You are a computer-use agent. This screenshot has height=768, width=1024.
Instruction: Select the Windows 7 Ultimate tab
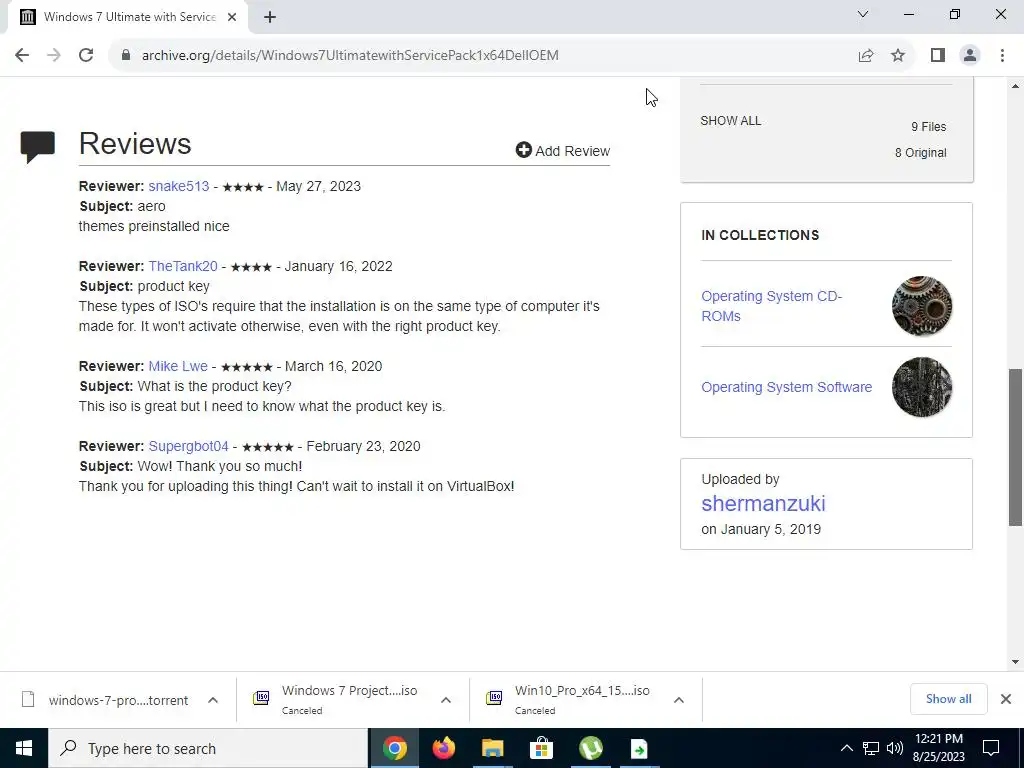click(x=128, y=18)
